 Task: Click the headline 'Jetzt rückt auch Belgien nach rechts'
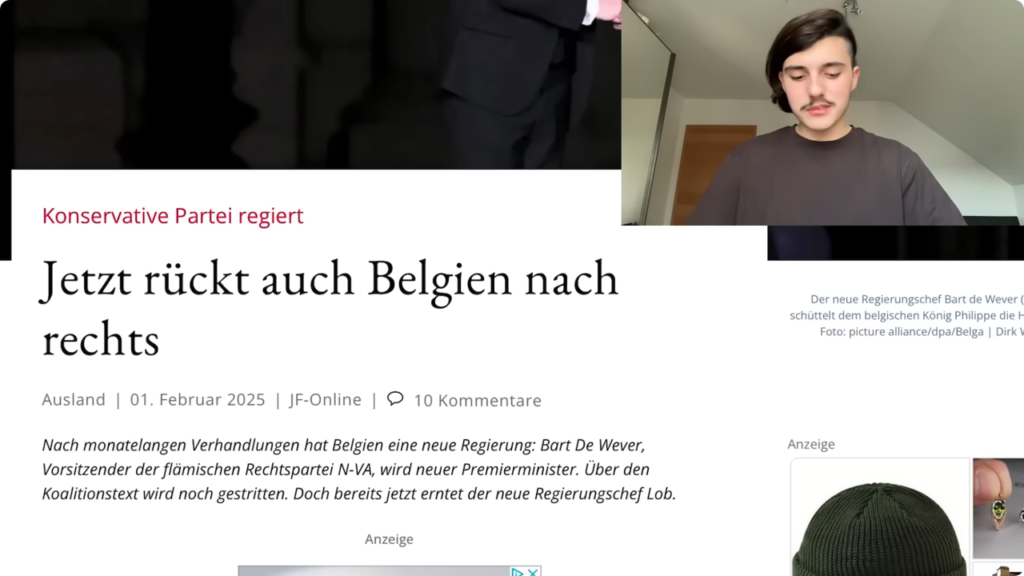coord(330,308)
